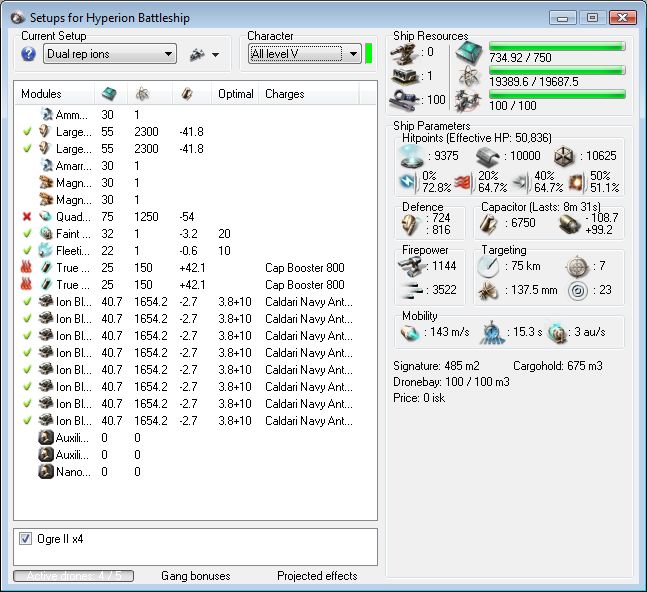Click the EM resistance icon
Viewport: 647px width, 592px height.
pyautogui.click(x=408, y=182)
